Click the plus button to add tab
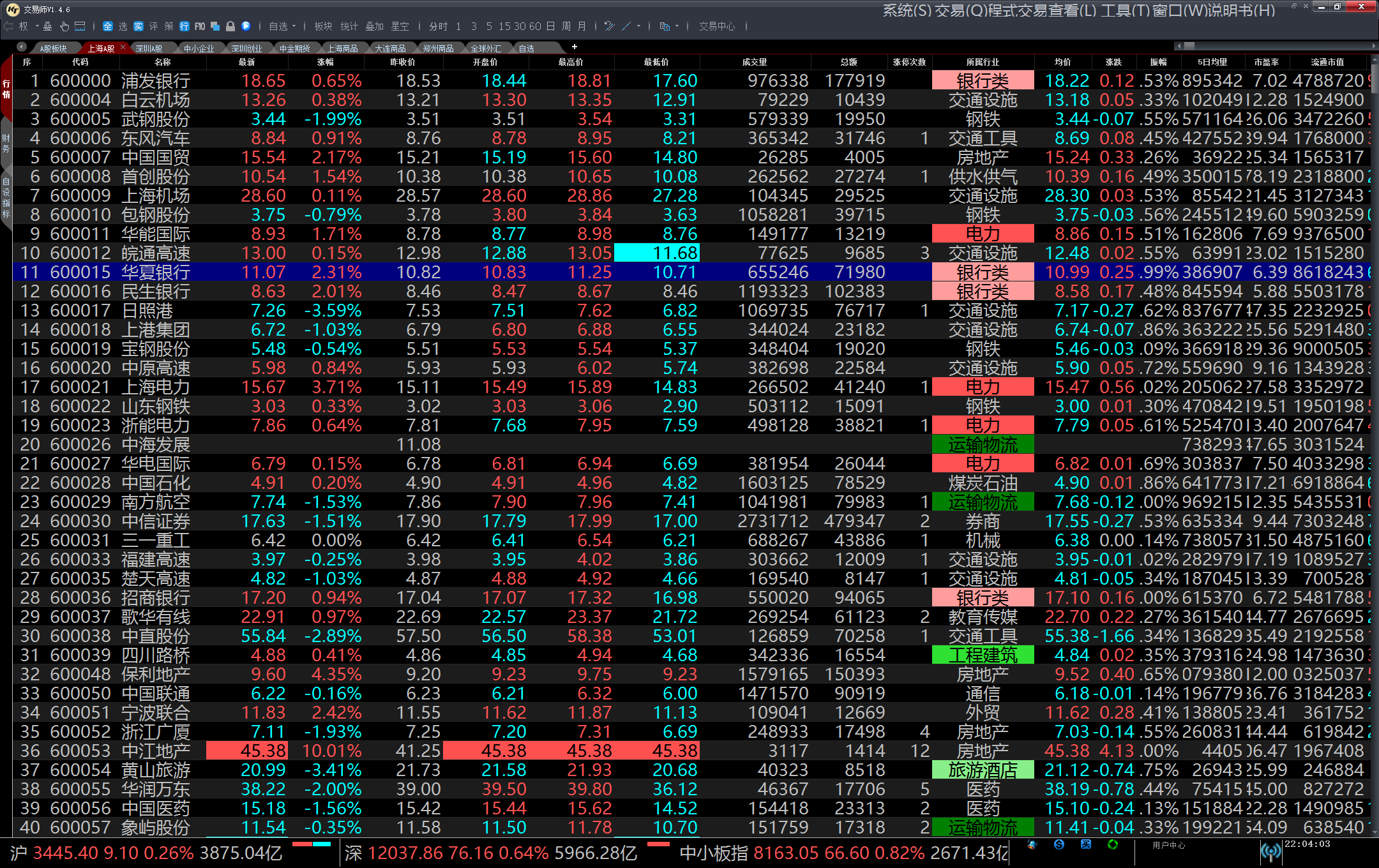This screenshot has width=1379, height=868. click(574, 47)
